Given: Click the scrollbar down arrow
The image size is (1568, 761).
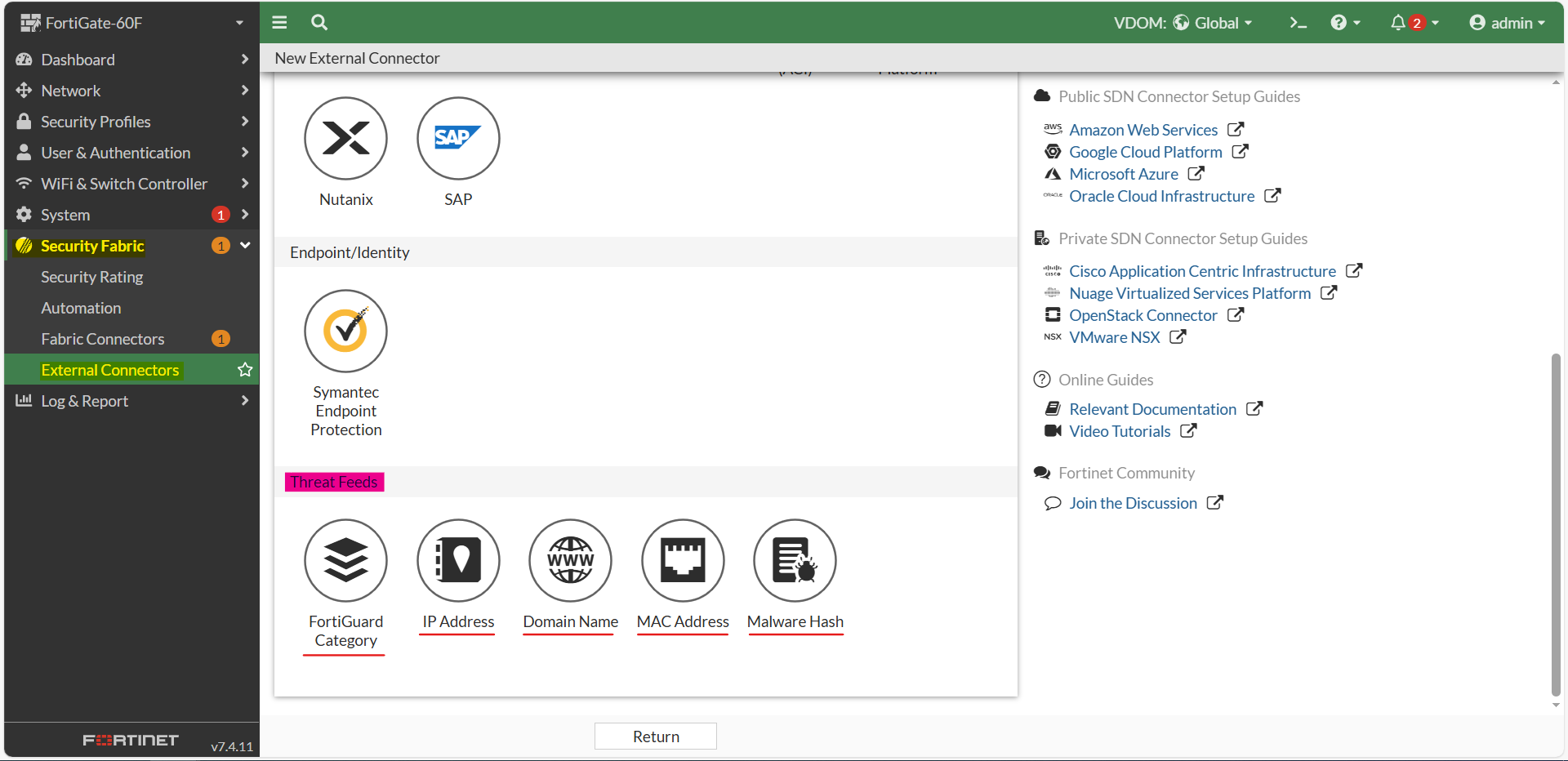Looking at the screenshot, I should click(1556, 705).
